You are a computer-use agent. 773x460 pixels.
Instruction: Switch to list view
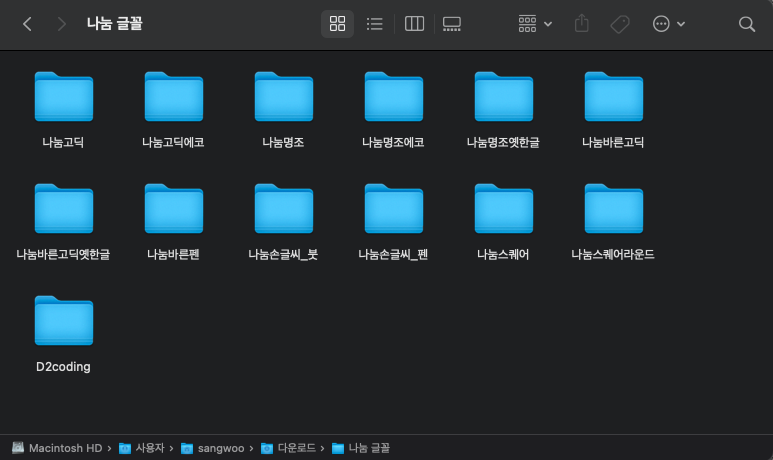tap(375, 24)
